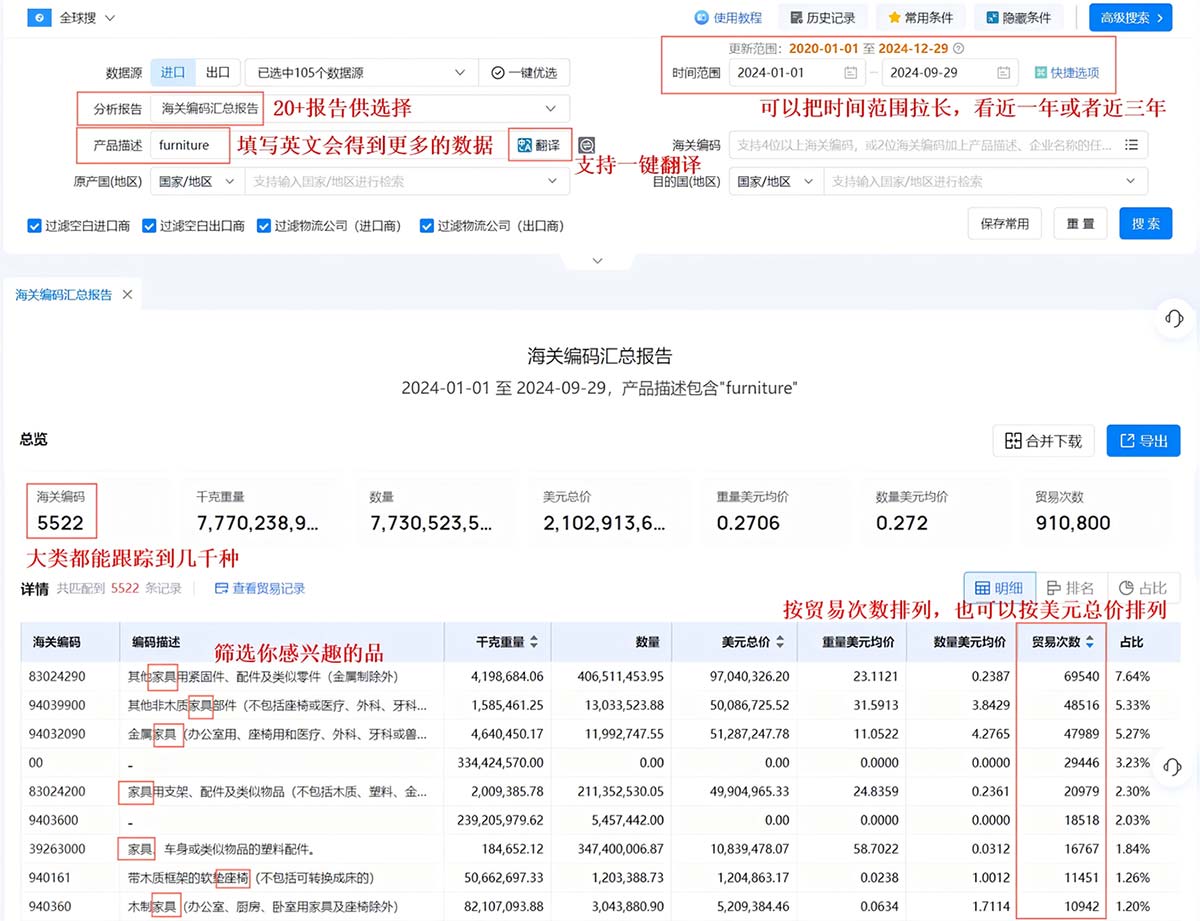Click upper customer service headset icon

coord(1175,318)
